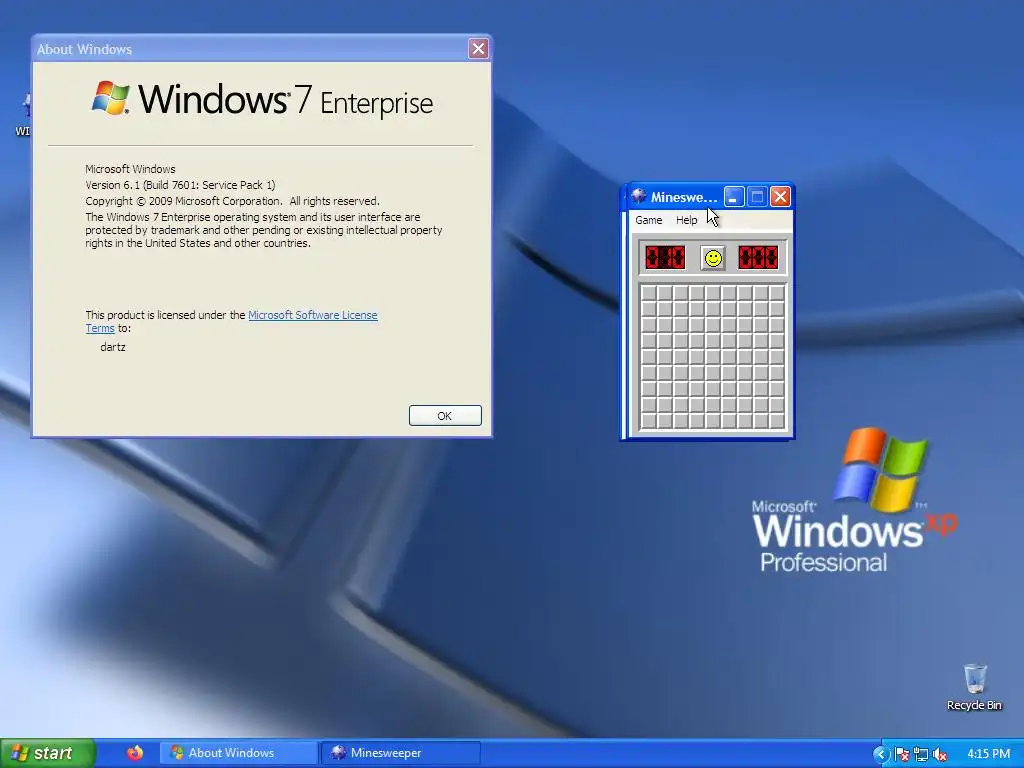The image size is (1024, 768).
Task: Switch to Minesweeper taskbar button
Action: point(400,753)
